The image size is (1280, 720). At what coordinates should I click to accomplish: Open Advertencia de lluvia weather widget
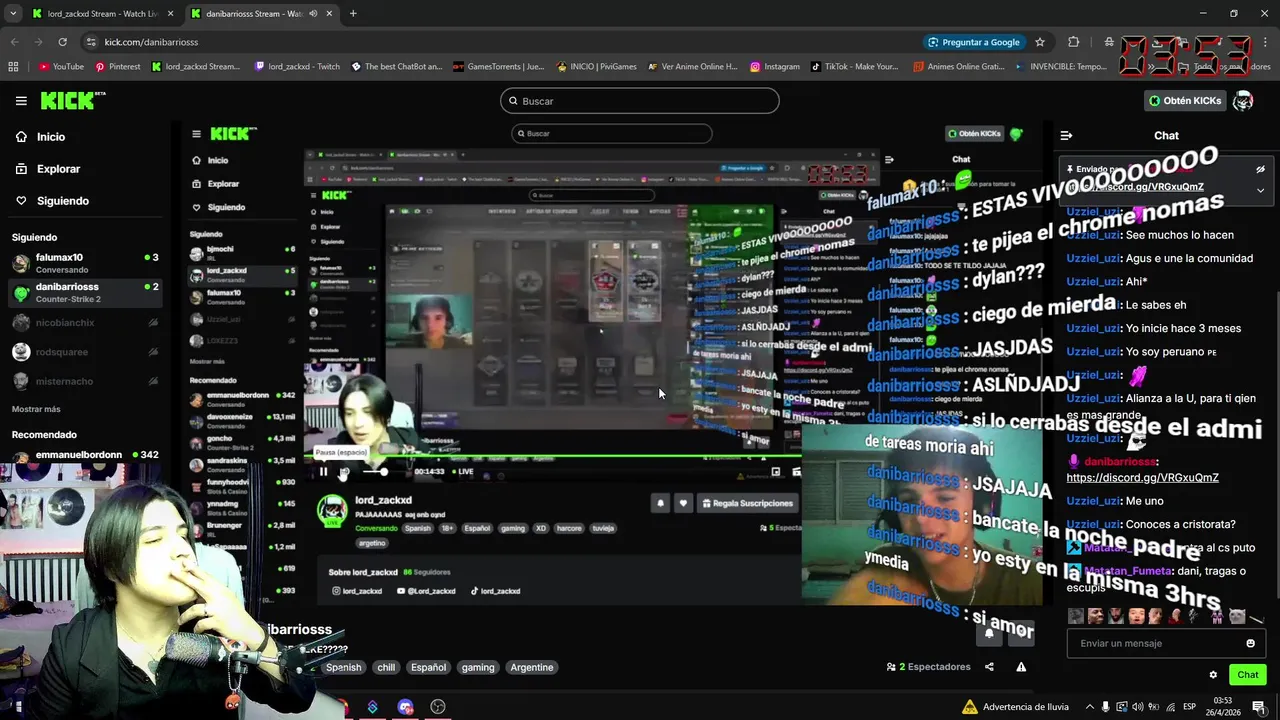point(1015,707)
